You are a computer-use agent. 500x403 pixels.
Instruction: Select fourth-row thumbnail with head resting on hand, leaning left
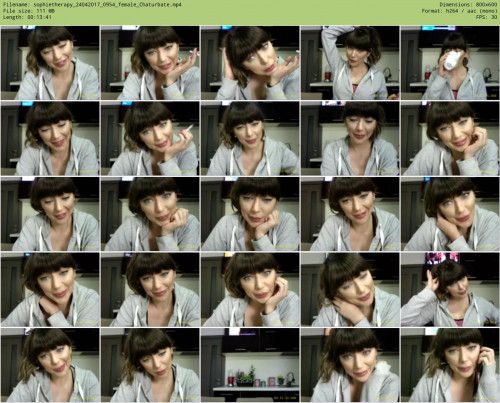click(x=350, y=289)
